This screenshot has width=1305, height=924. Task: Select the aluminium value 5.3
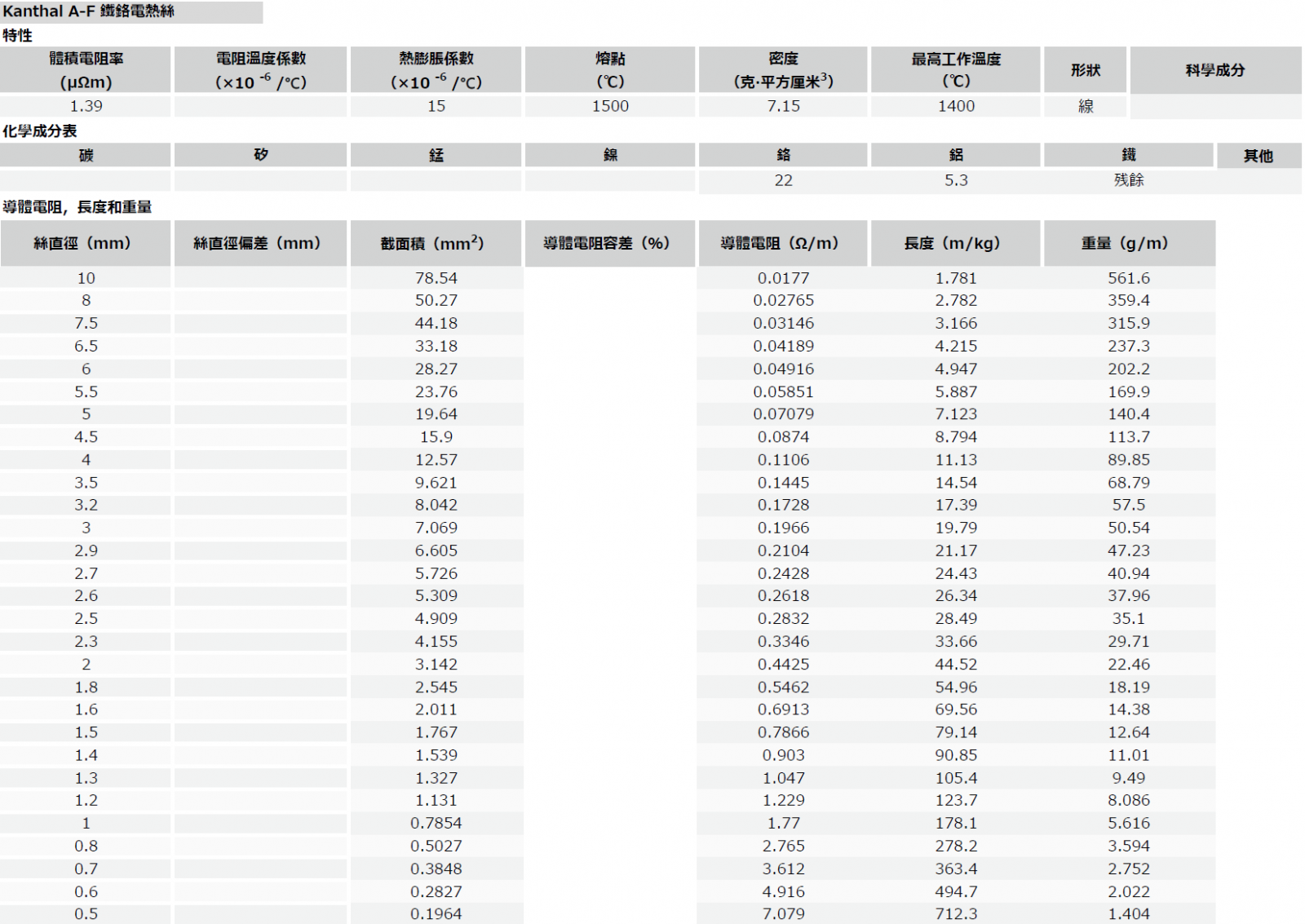[956, 180]
